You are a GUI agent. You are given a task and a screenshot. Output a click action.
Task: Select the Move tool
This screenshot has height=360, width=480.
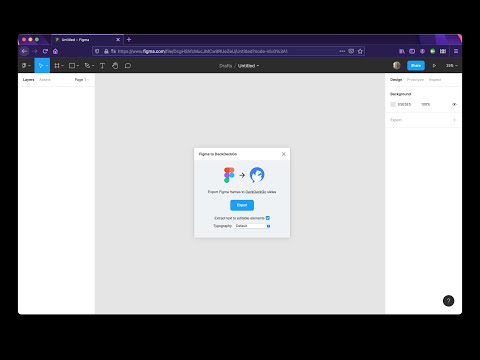41,66
